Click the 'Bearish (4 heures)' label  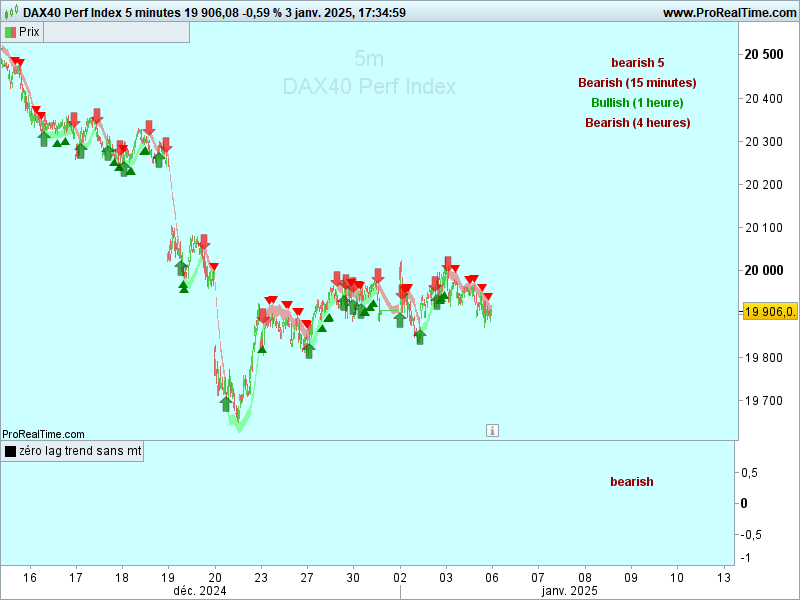click(638, 122)
